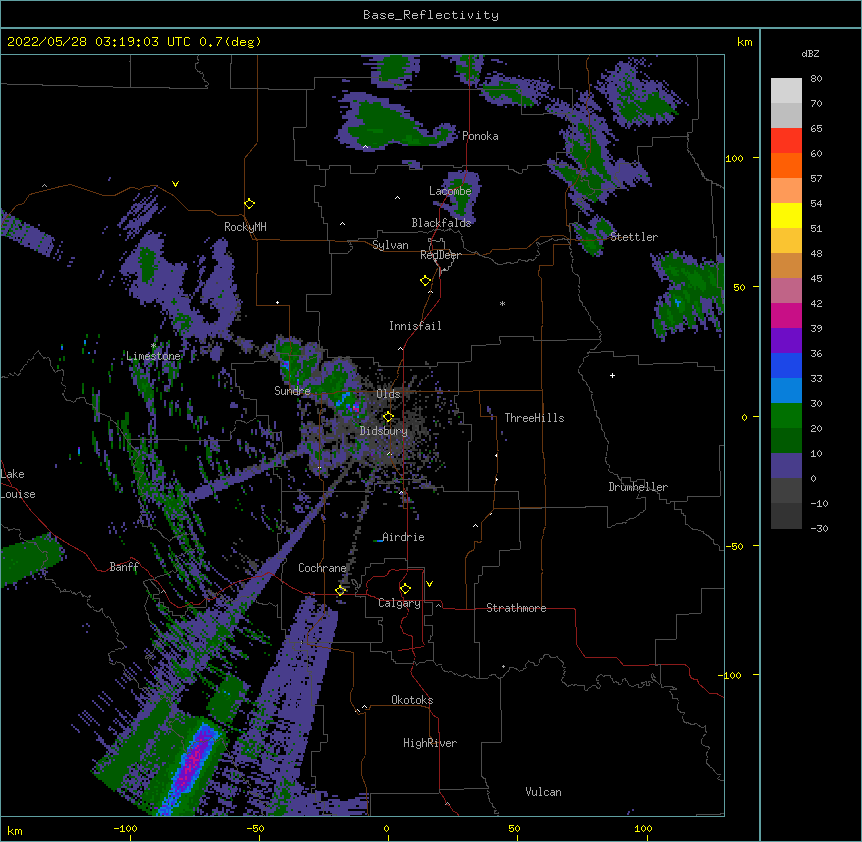
Task: Click the intense magenta echo core southwest
Action: tap(192, 764)
